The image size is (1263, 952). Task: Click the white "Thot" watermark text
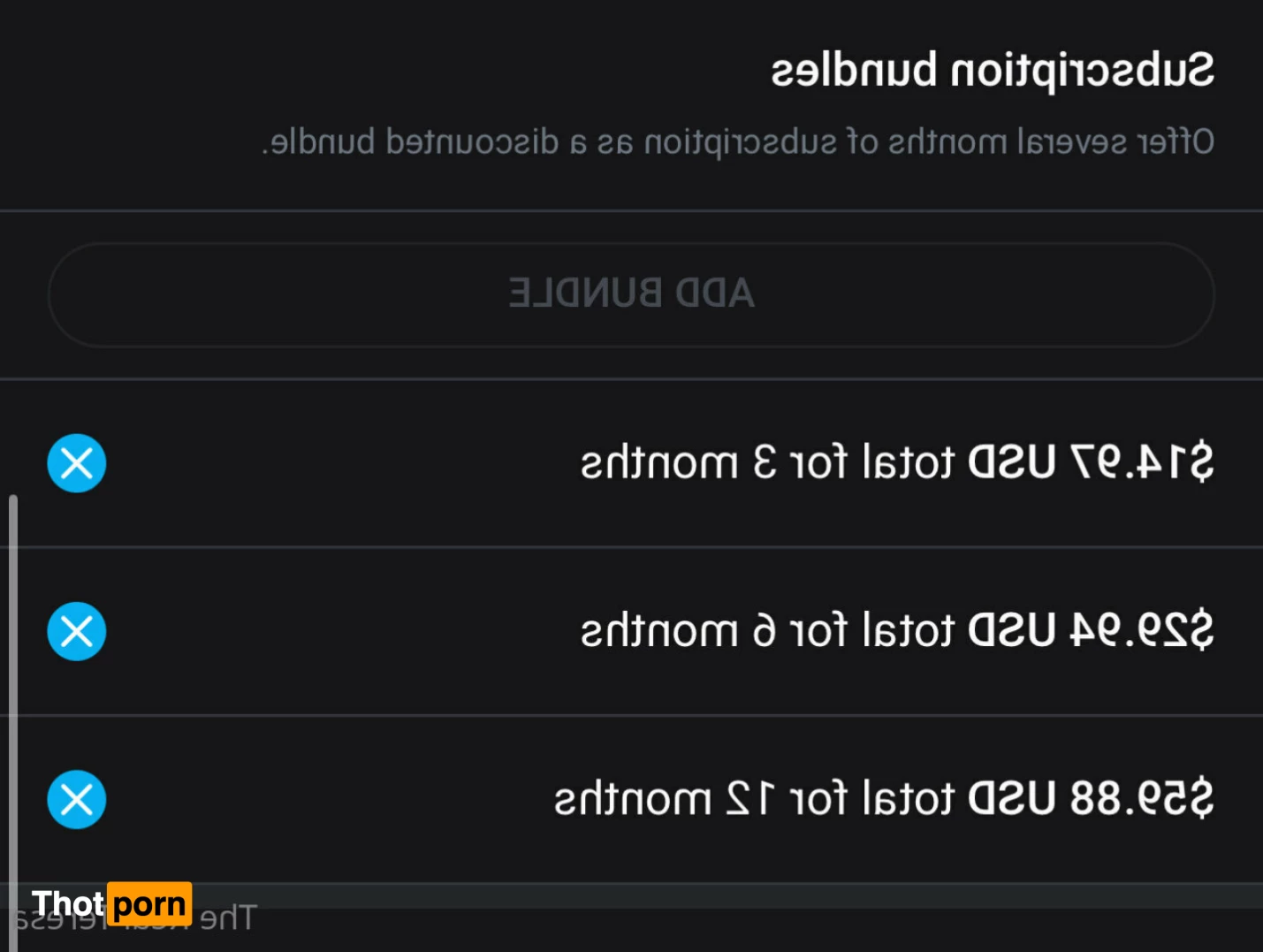(67, 904)
